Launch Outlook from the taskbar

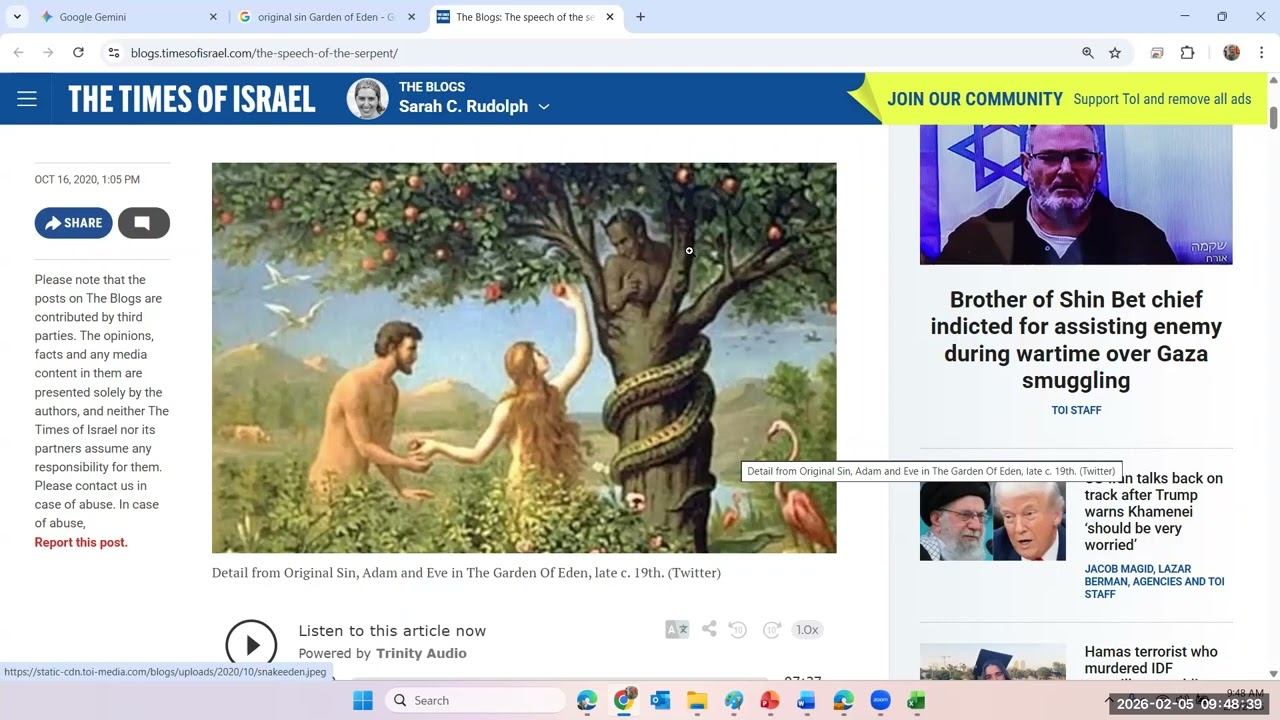tap(660, 700)
